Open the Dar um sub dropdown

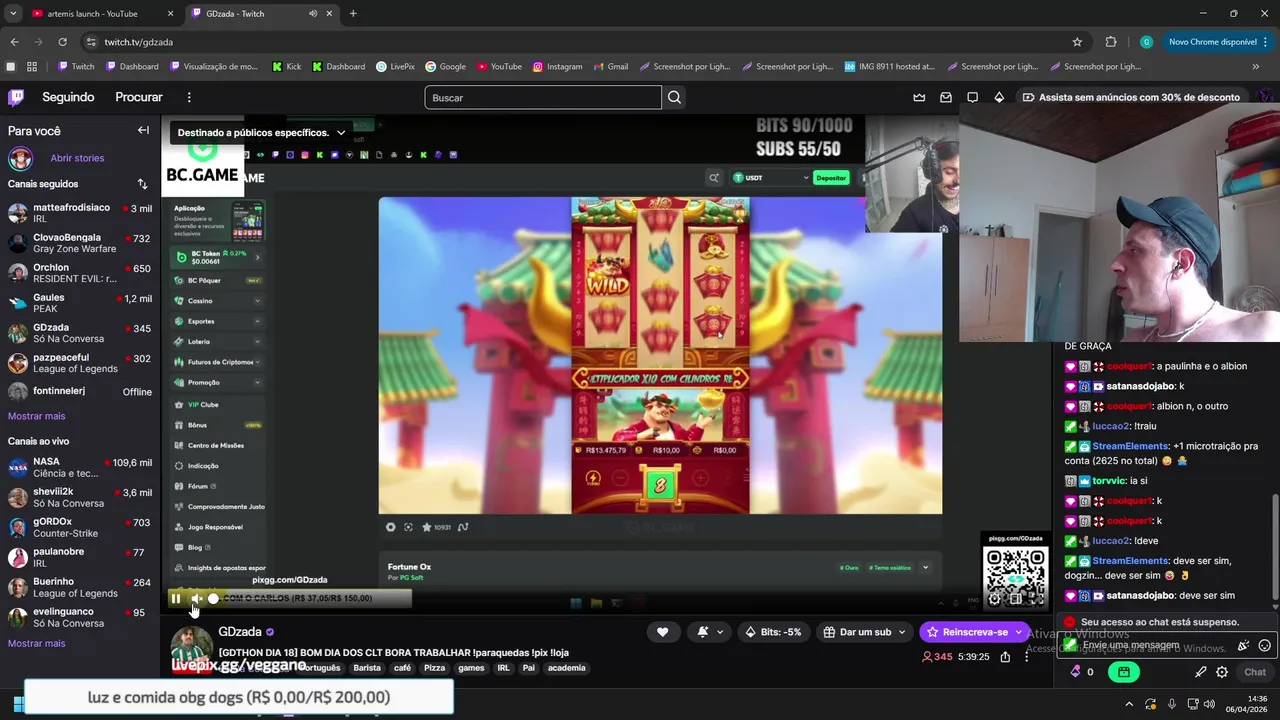[864, 632]
